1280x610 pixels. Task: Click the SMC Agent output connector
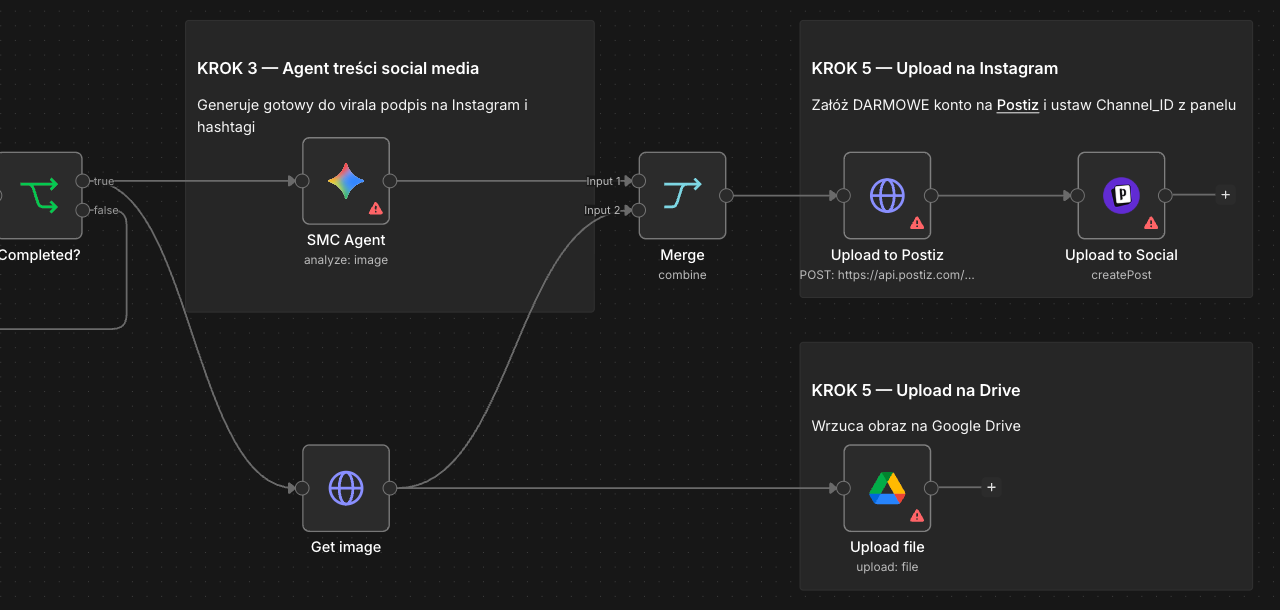390,181
